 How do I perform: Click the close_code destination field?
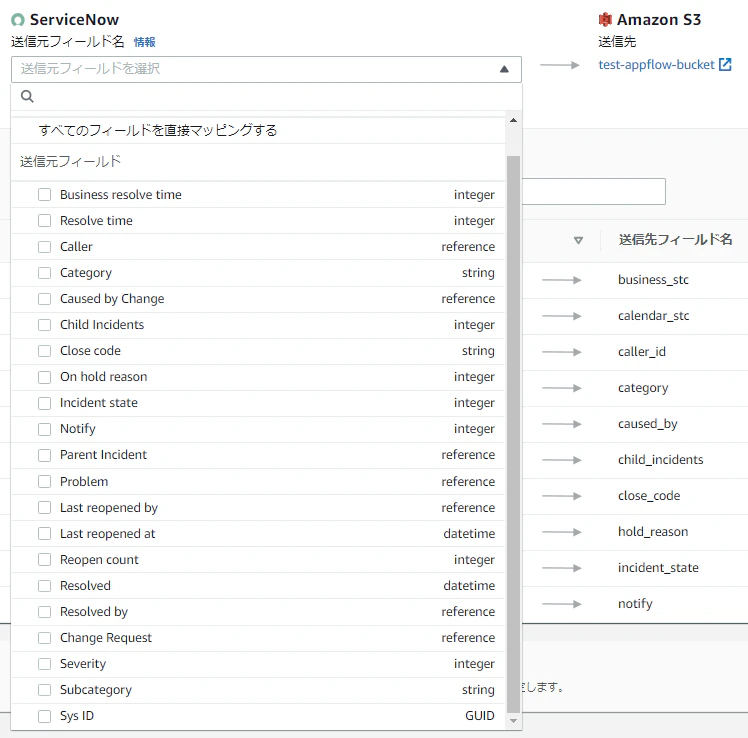click(x=649, y=496)
